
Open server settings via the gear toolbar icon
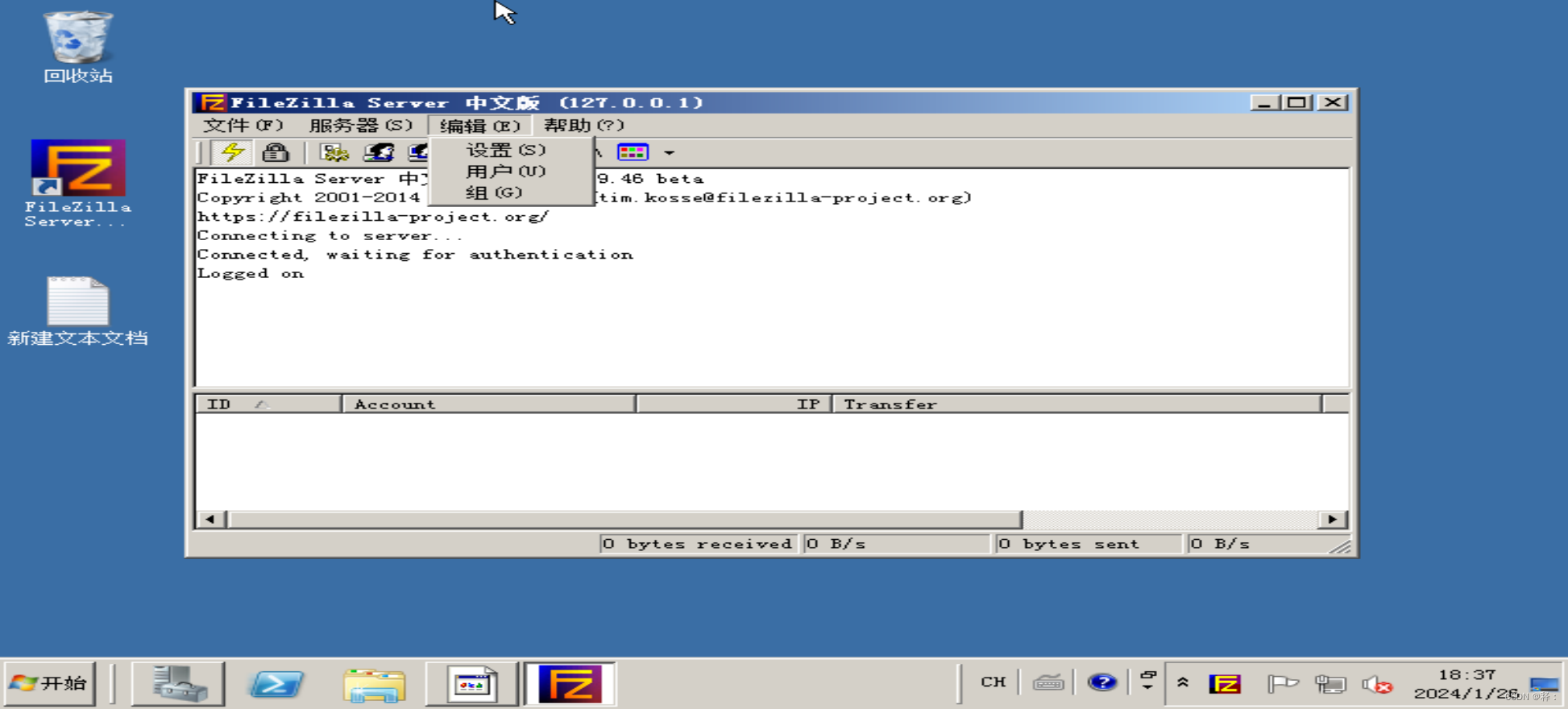tap(334, 151)
